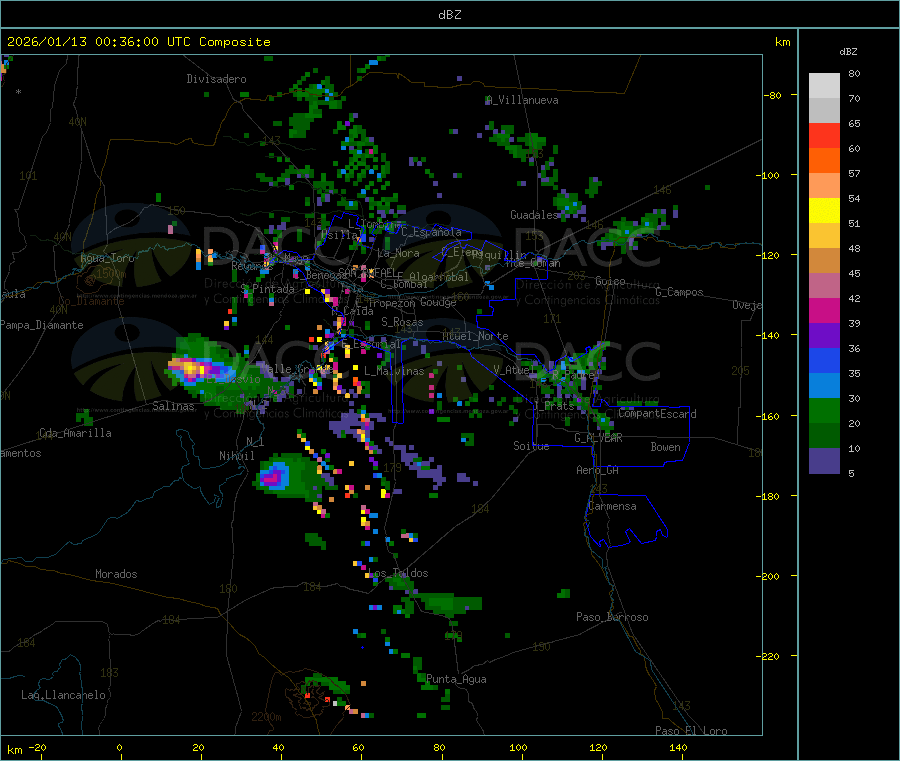
Task: Click the Paso_Barroso label
Action: 612,617
